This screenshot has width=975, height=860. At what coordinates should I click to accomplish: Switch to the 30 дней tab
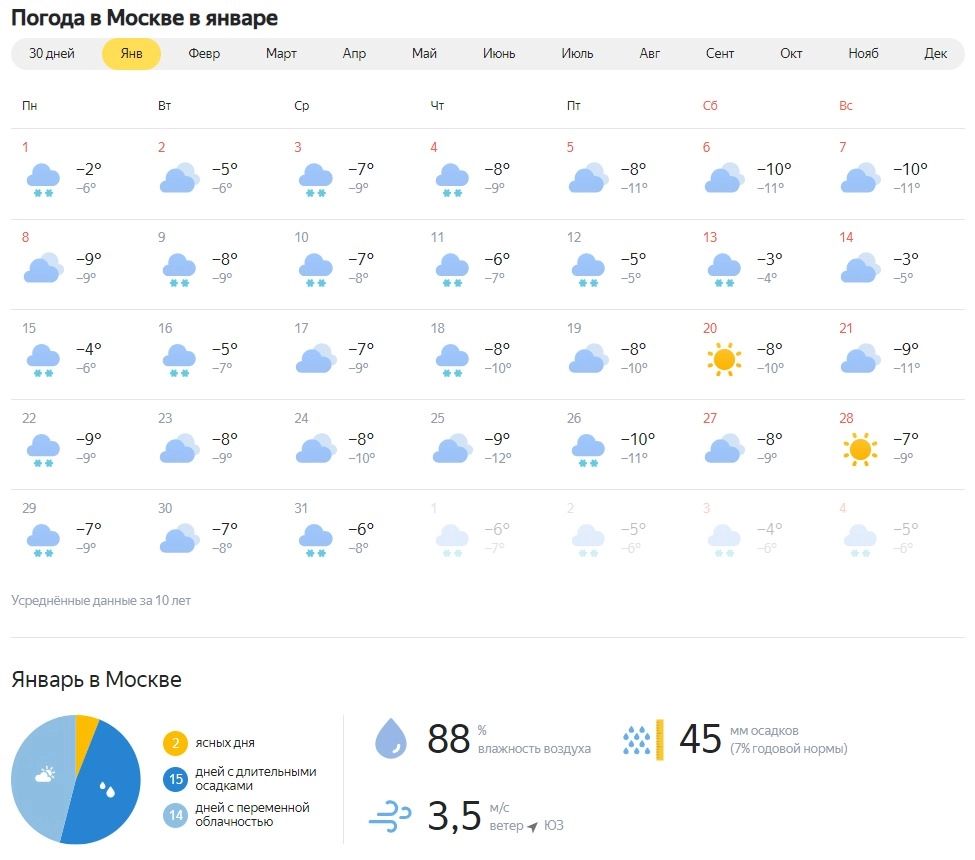click(52, 54)
